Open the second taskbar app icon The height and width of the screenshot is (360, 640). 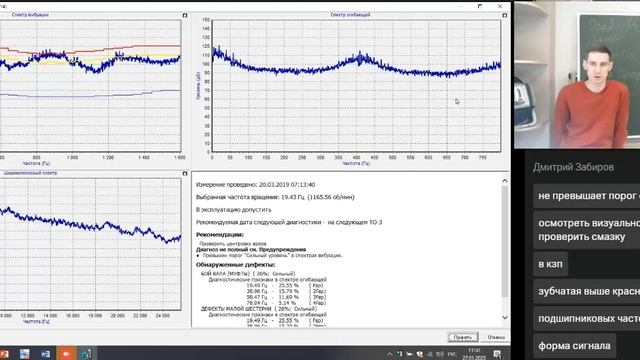click(24, 354)
